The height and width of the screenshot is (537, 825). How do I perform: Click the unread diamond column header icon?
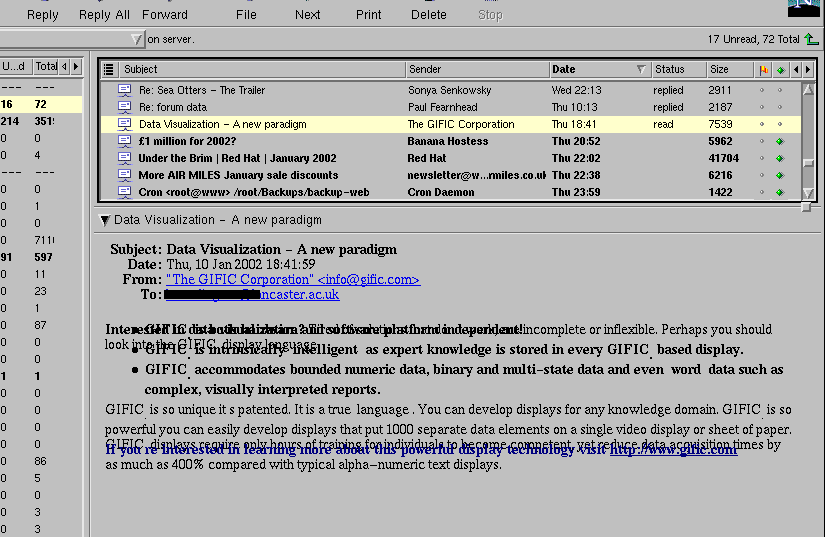(x=780, y=69)
